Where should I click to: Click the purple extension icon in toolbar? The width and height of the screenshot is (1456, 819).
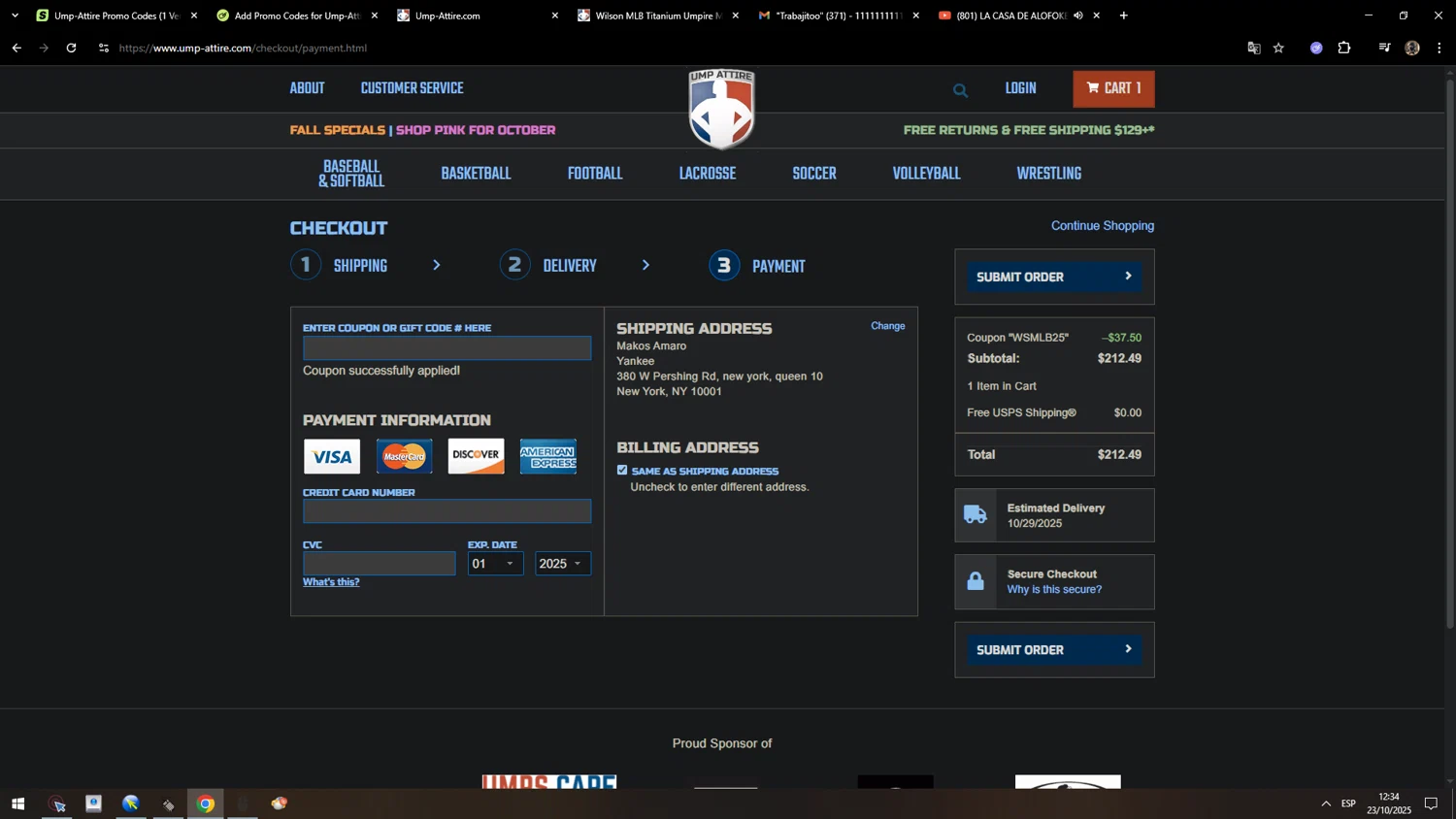1316,48
